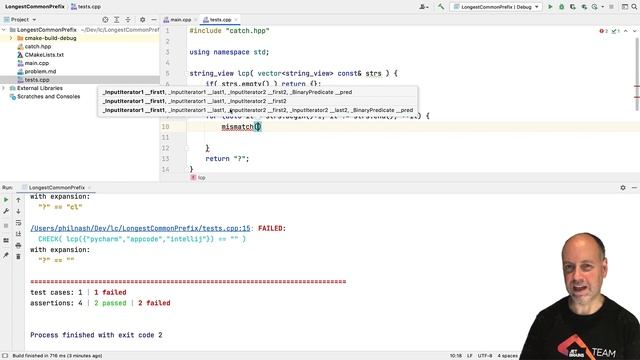Click the Valgrind Memcheck run icon in the toolbar

click(595, 7)
